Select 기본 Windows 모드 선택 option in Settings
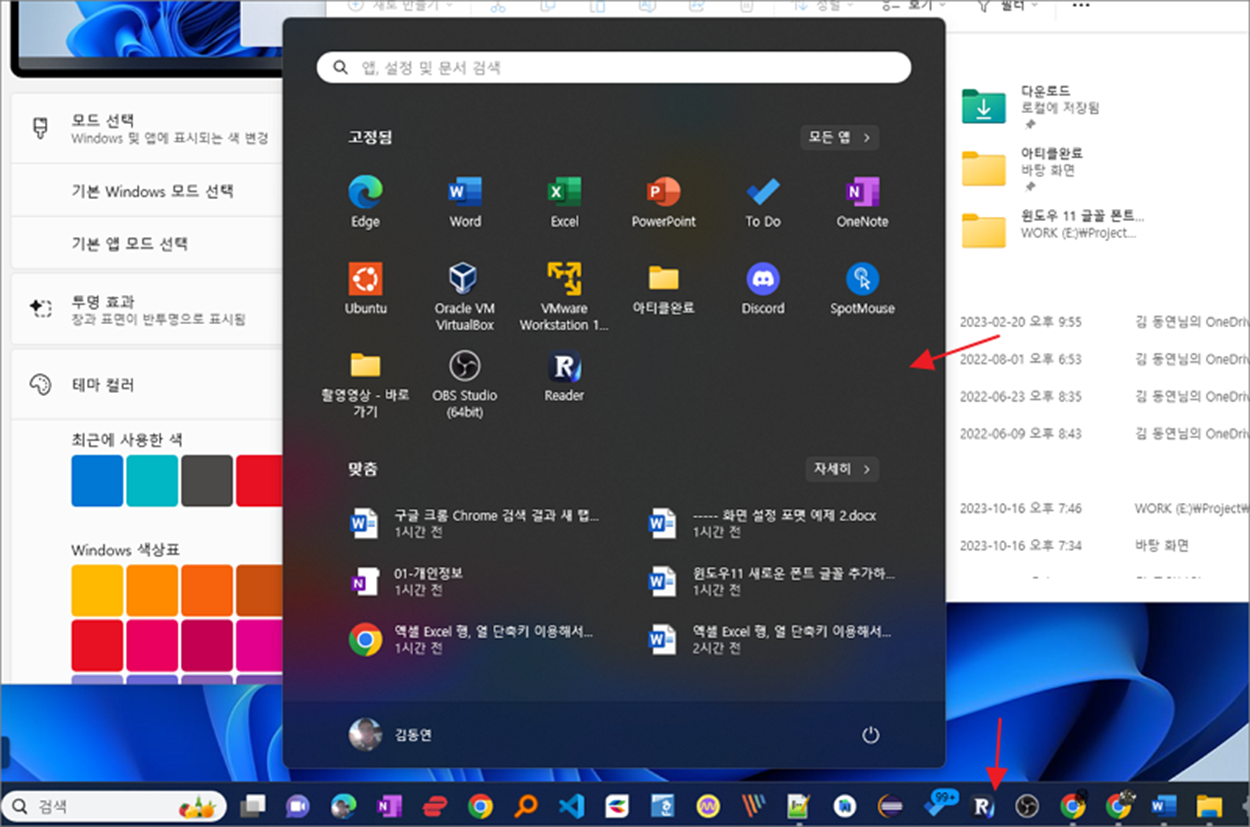Image resolution: width=1250 pixels, height=827 pixels. click(x=147, y=191)
